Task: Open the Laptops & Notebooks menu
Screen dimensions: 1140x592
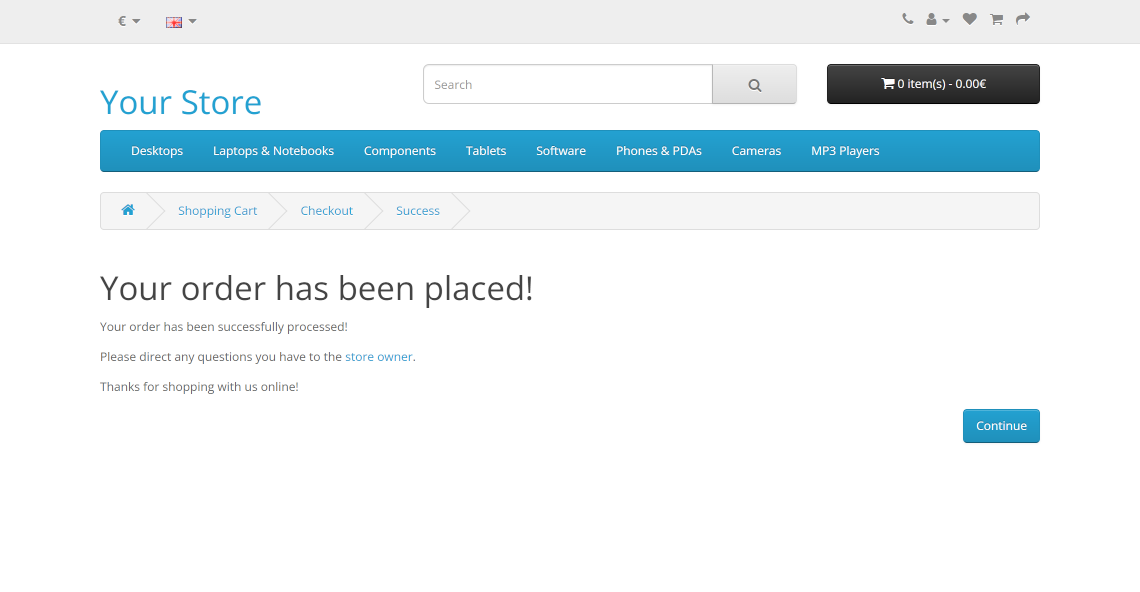Action: 273,151
